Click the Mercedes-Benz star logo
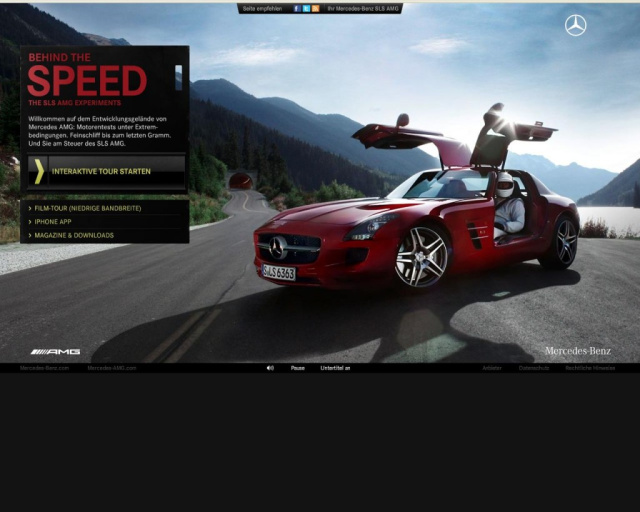The width and height of the screenshot is (640, 512). [575, 25]
